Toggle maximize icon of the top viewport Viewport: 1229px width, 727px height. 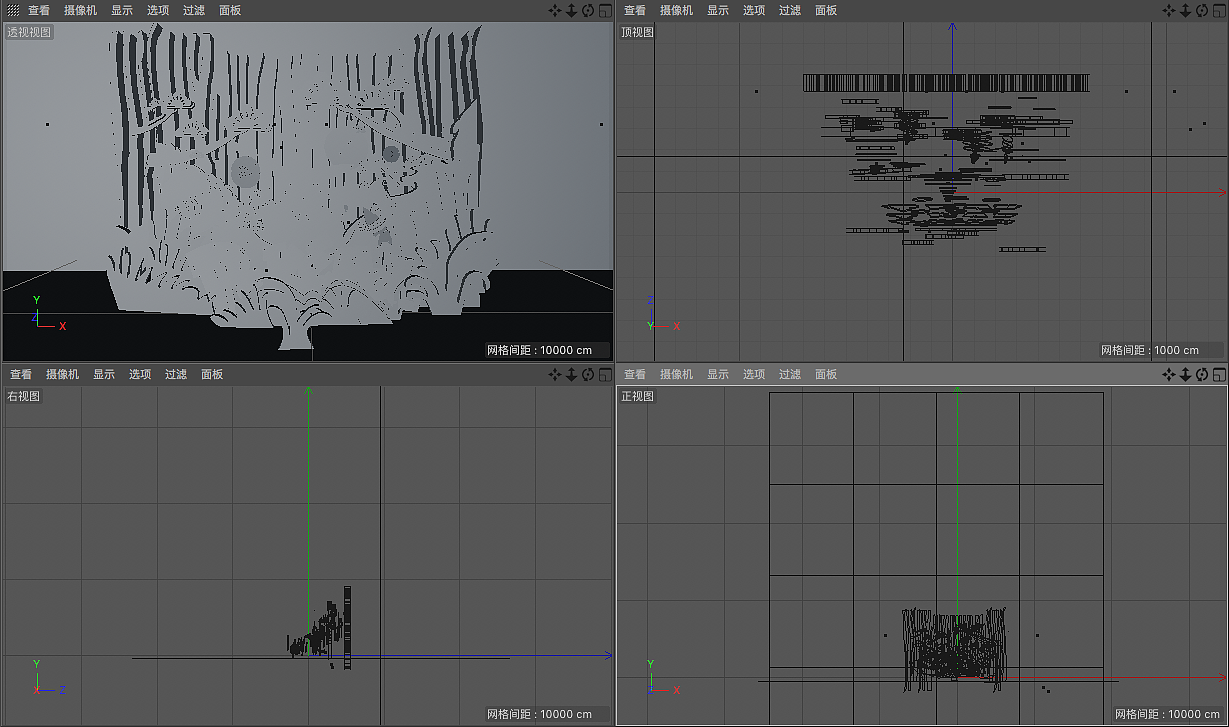1217,11
